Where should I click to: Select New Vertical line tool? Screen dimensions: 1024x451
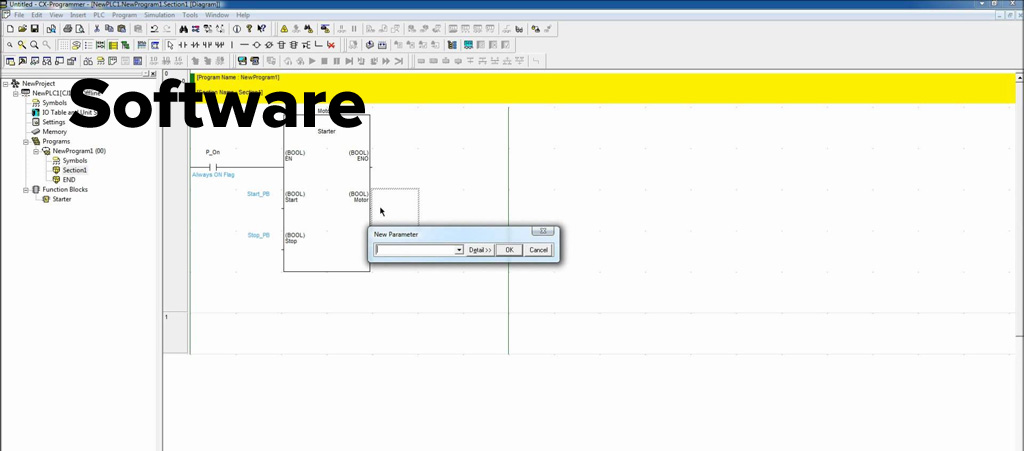[232, 45]
